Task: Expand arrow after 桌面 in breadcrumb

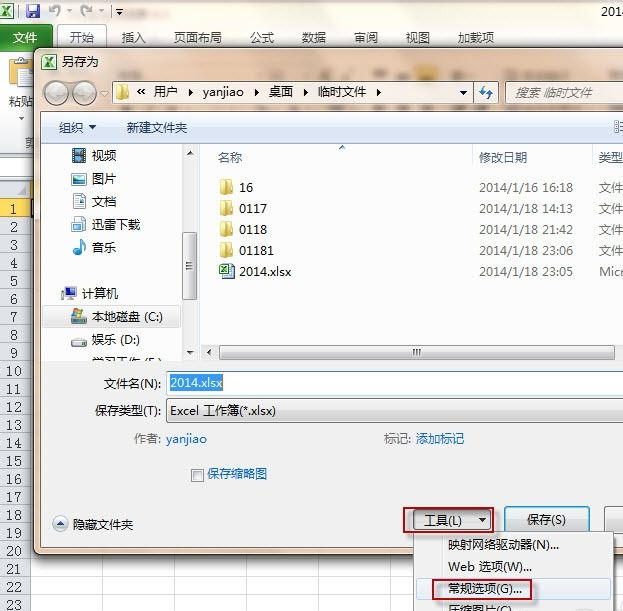Action: click(x=306, y=93)
